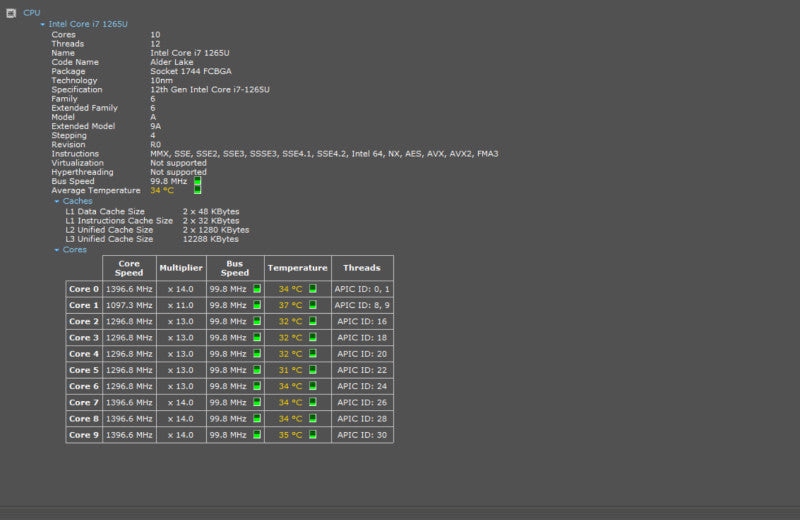The image size is (800, 520).
Task: Select the CPU section heading
Action: click(32, 13)
